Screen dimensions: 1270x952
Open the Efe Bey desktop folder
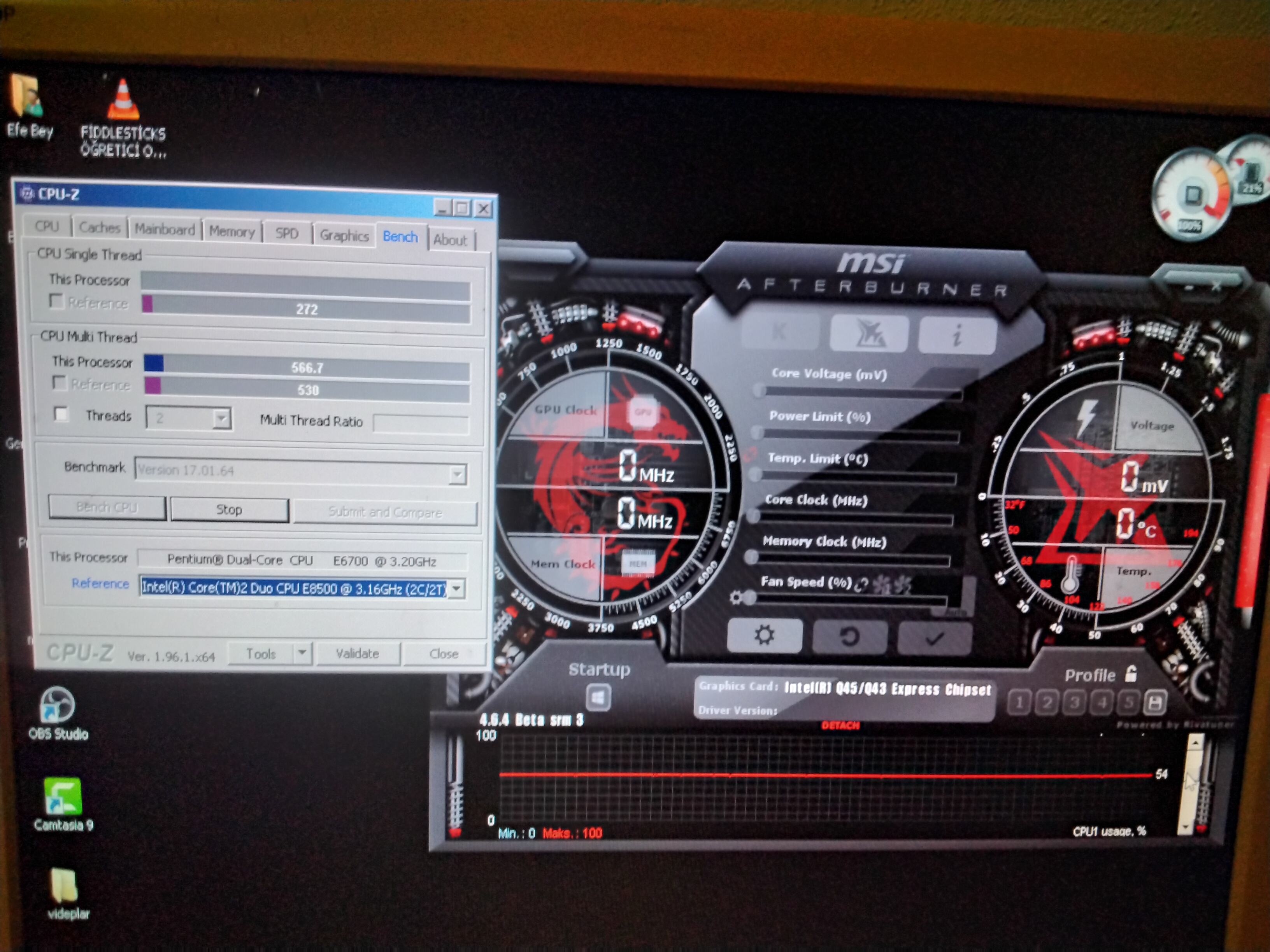click(29, 106)
